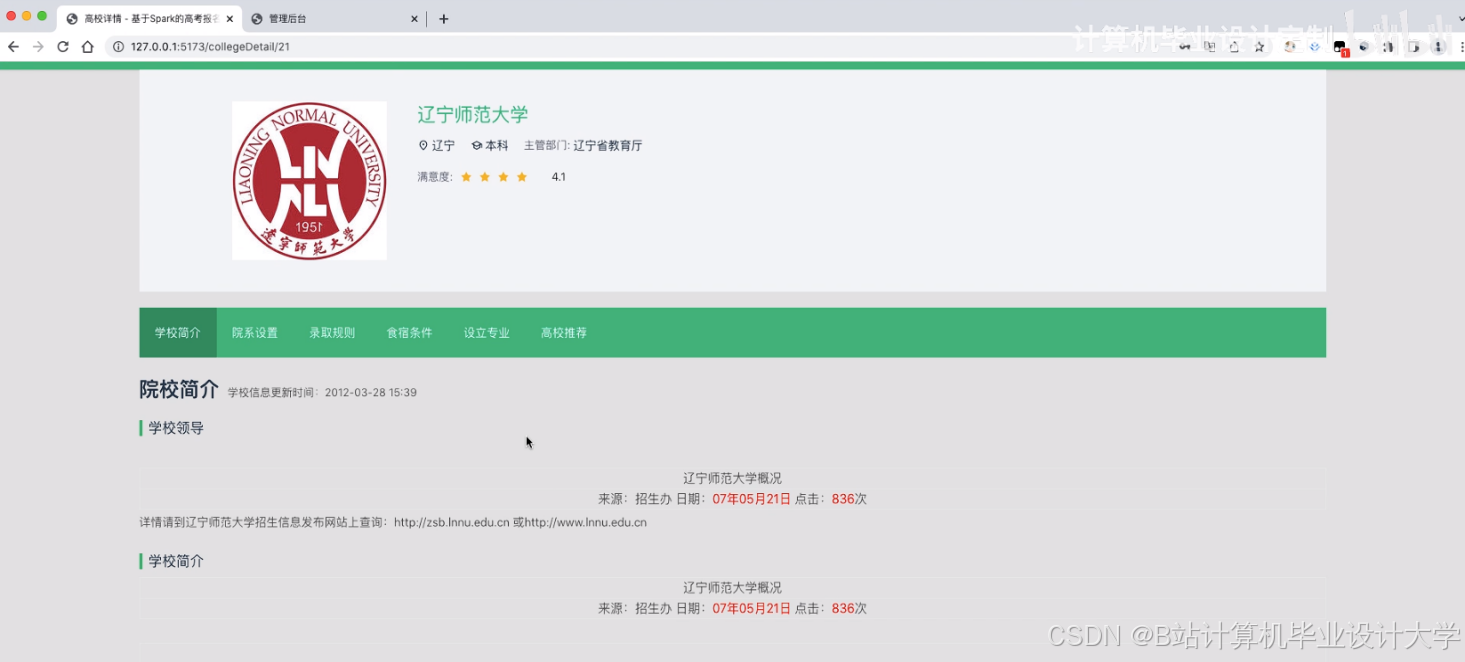Open the password manager key icon
This screenshot has height=662, width=1465.
click(x=1186, y=46)
